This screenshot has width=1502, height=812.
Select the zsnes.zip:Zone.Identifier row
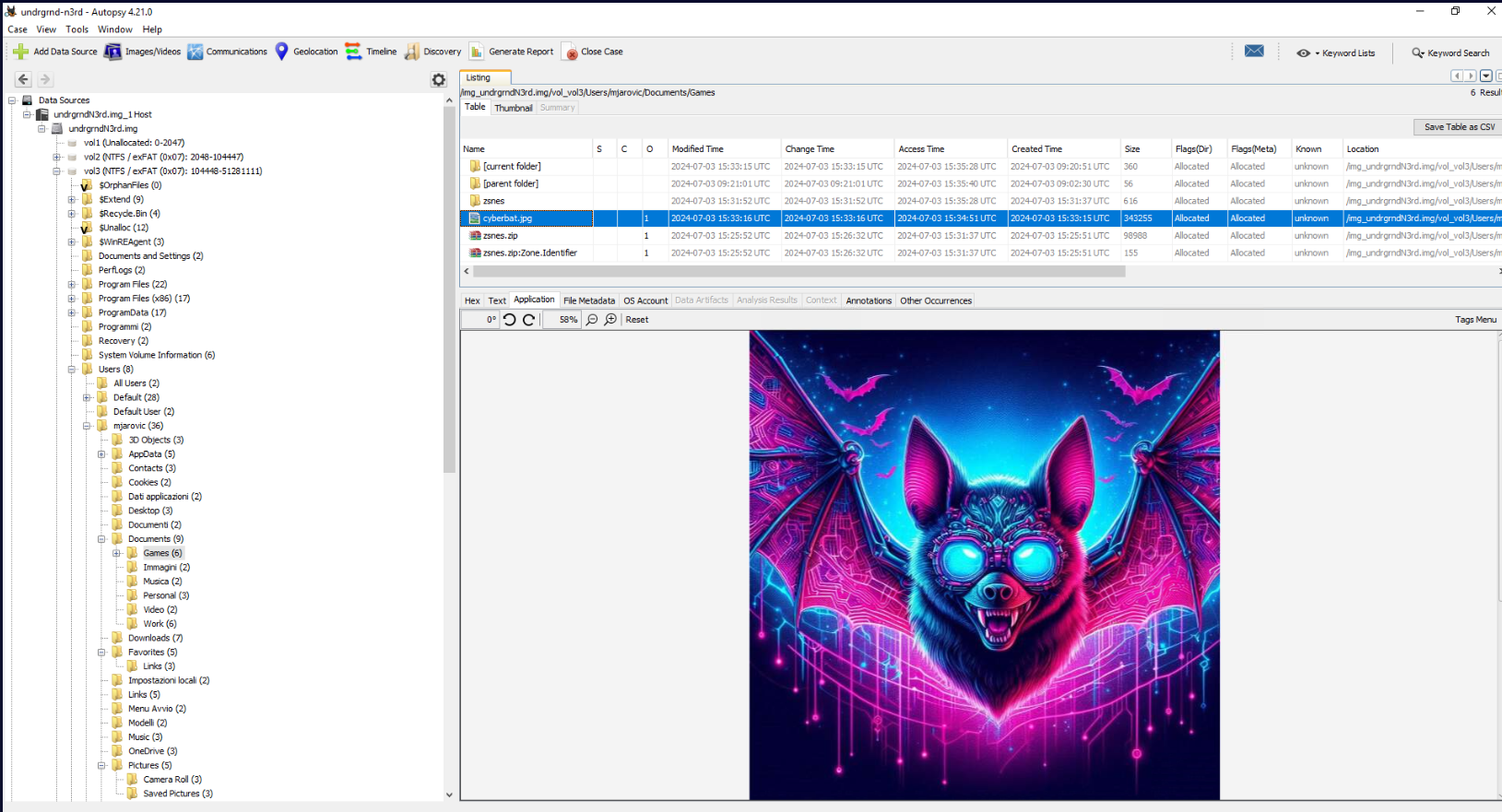tap(980, 253)
